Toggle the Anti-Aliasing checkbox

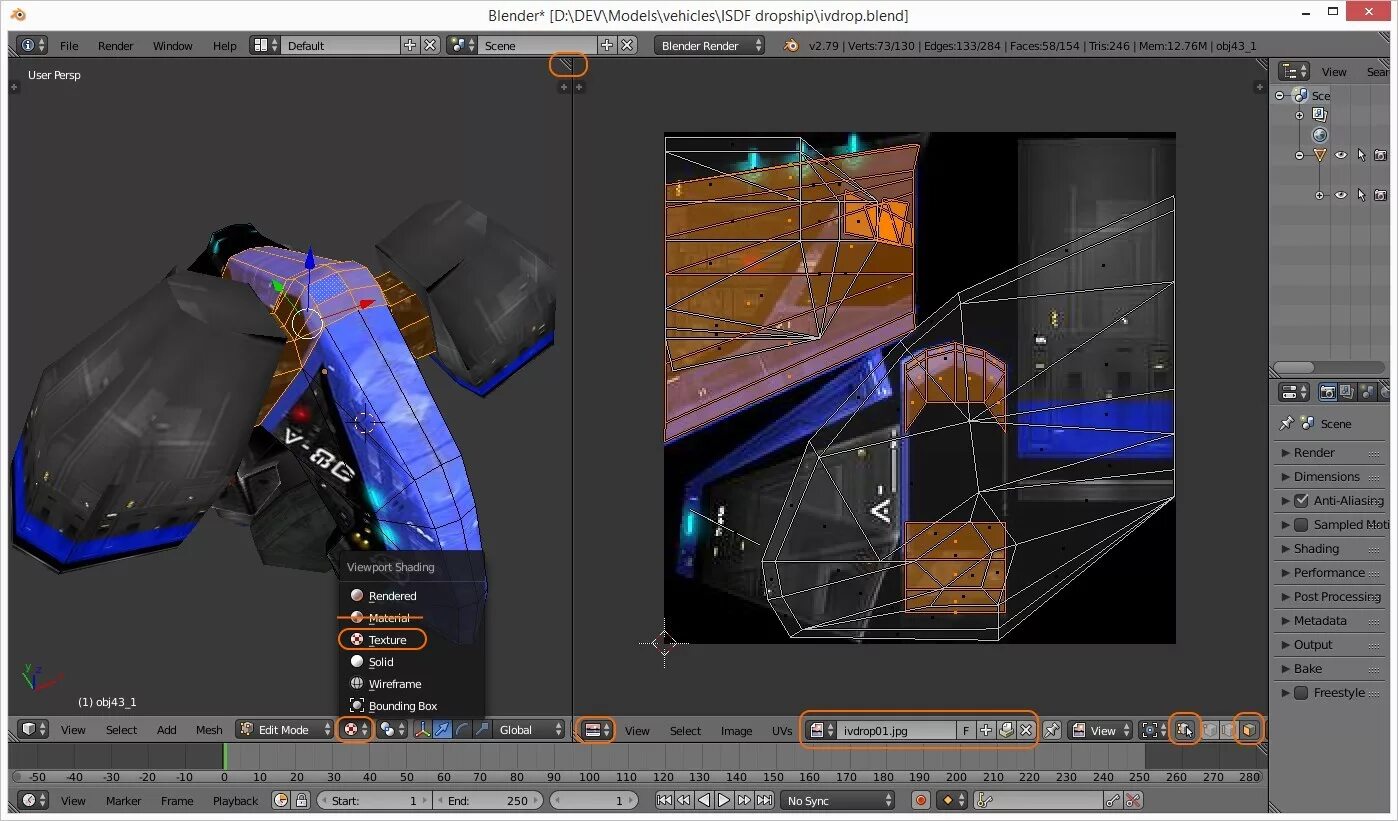[1301, 501]
